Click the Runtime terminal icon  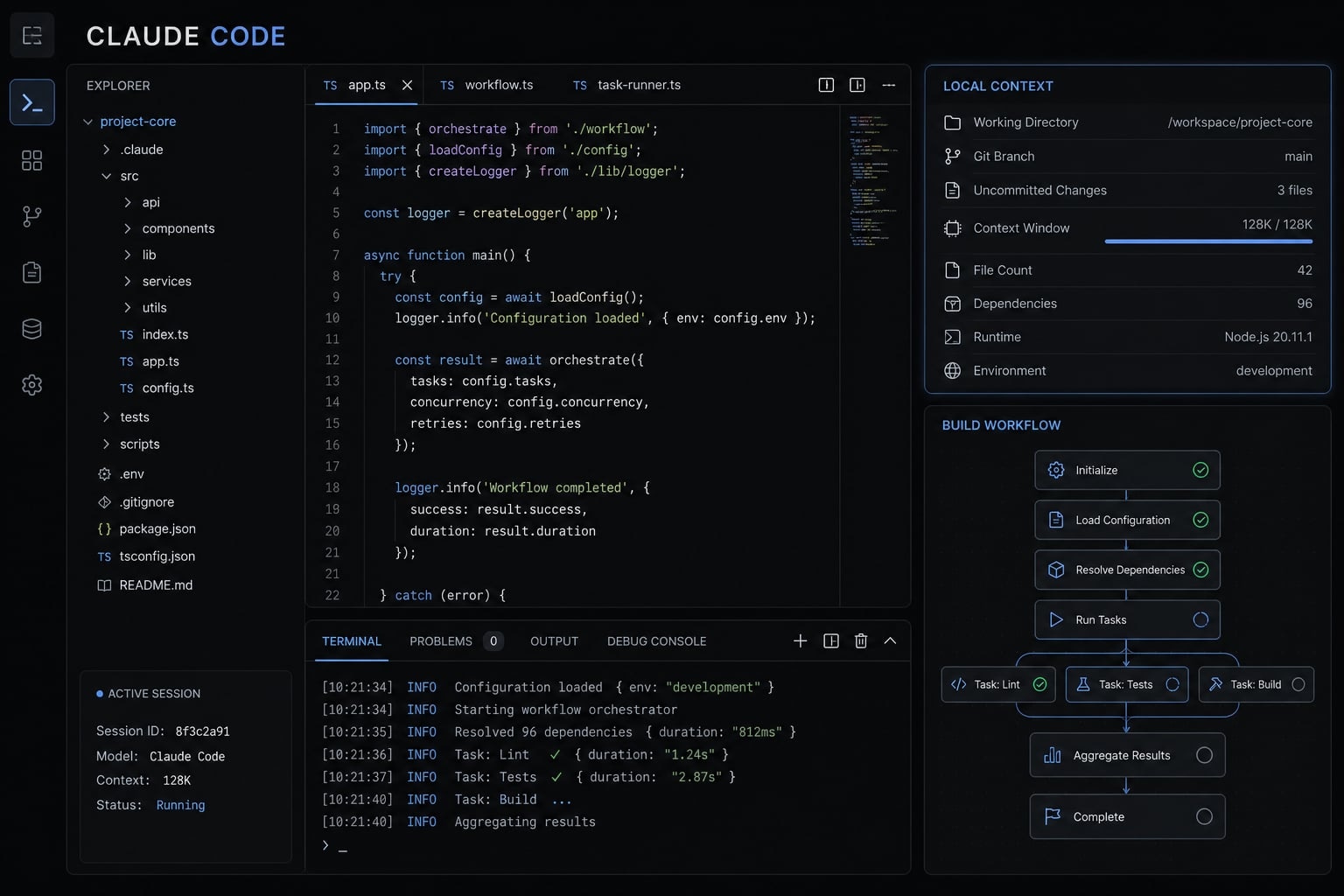[x=953, y=337]
